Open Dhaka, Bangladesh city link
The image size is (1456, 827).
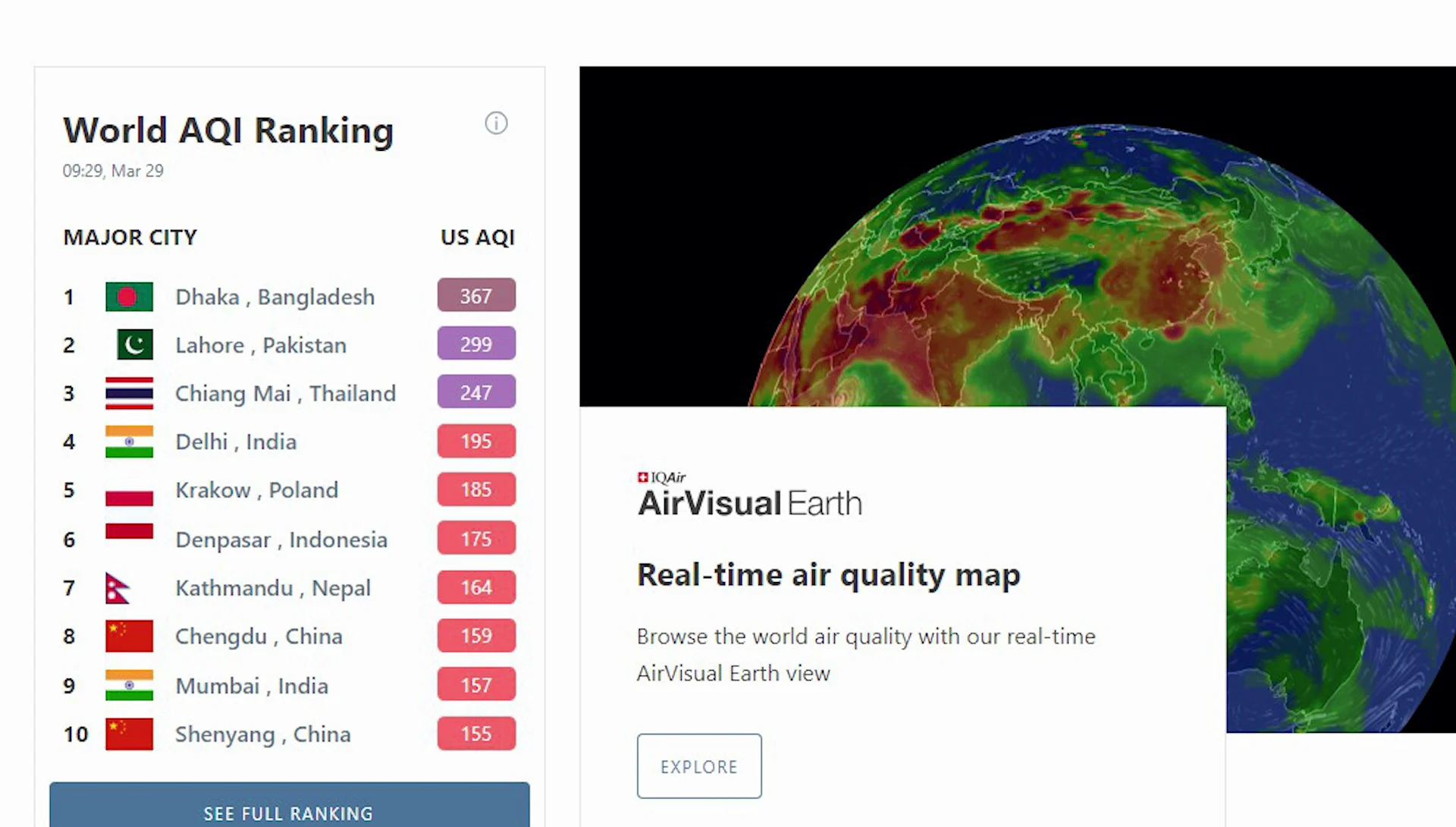(275, 297)
